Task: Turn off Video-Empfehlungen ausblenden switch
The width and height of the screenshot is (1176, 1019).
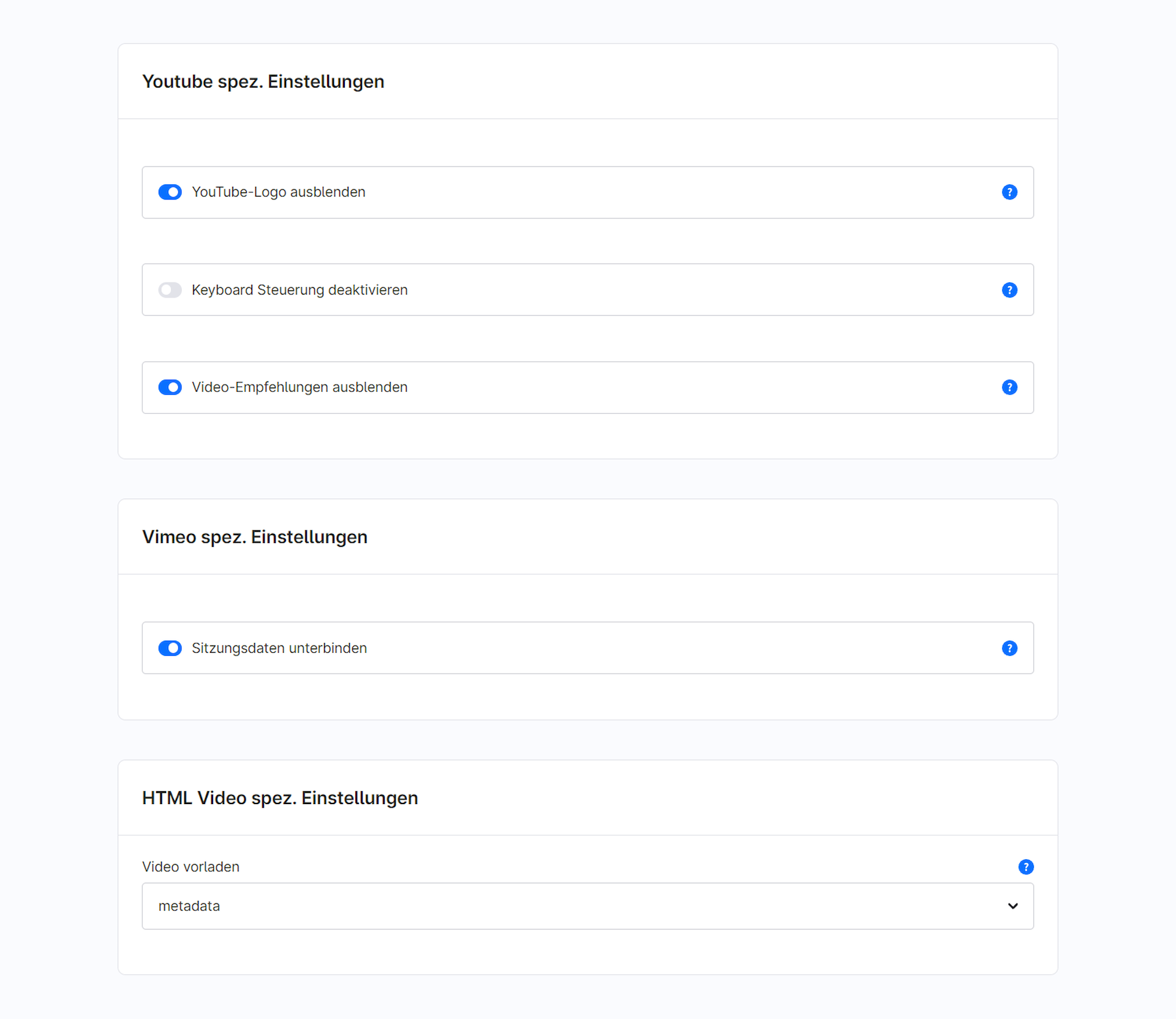Action: click(170, 388)
